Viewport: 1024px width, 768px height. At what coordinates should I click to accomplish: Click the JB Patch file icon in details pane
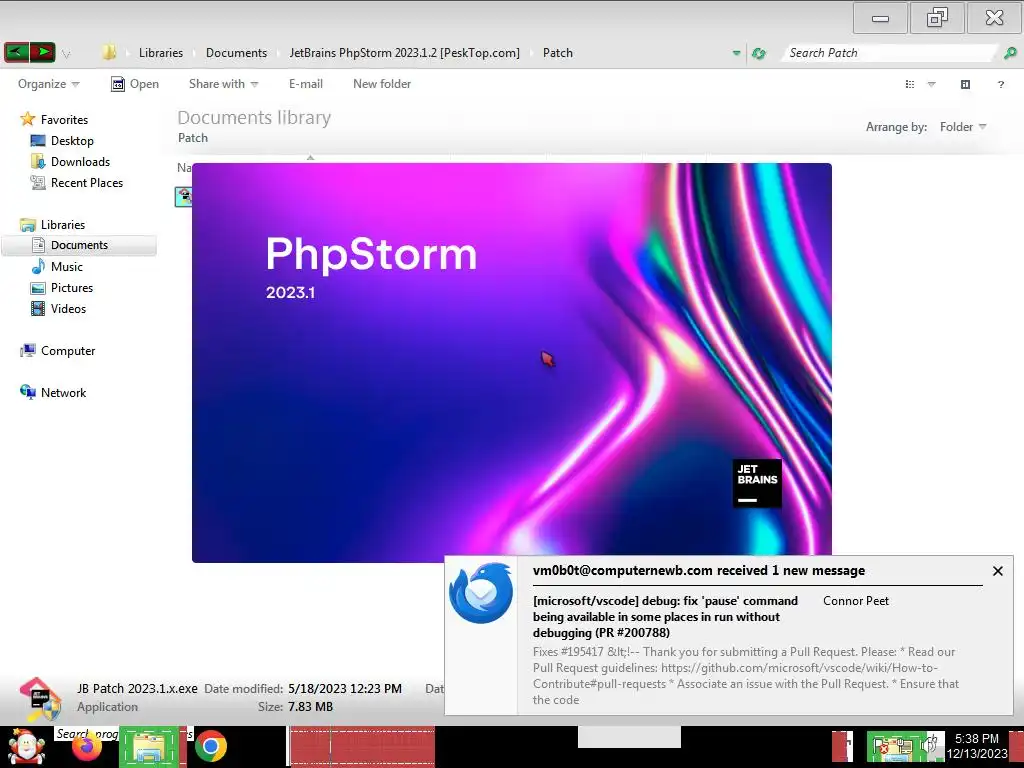[40, 699]
